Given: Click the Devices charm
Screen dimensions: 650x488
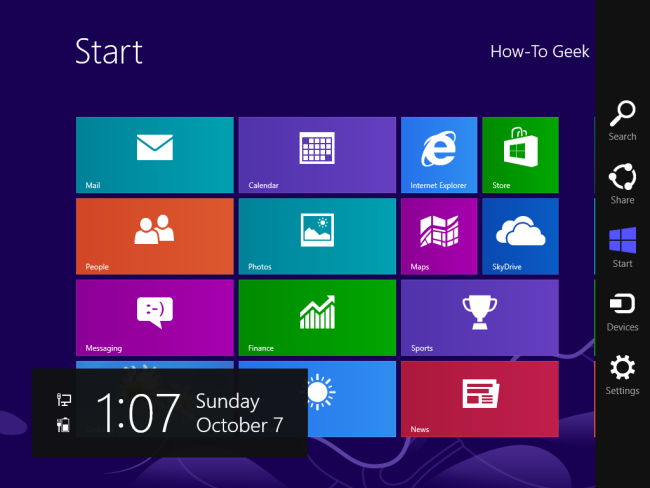Looking at the screenshot, I should (622, 312).
